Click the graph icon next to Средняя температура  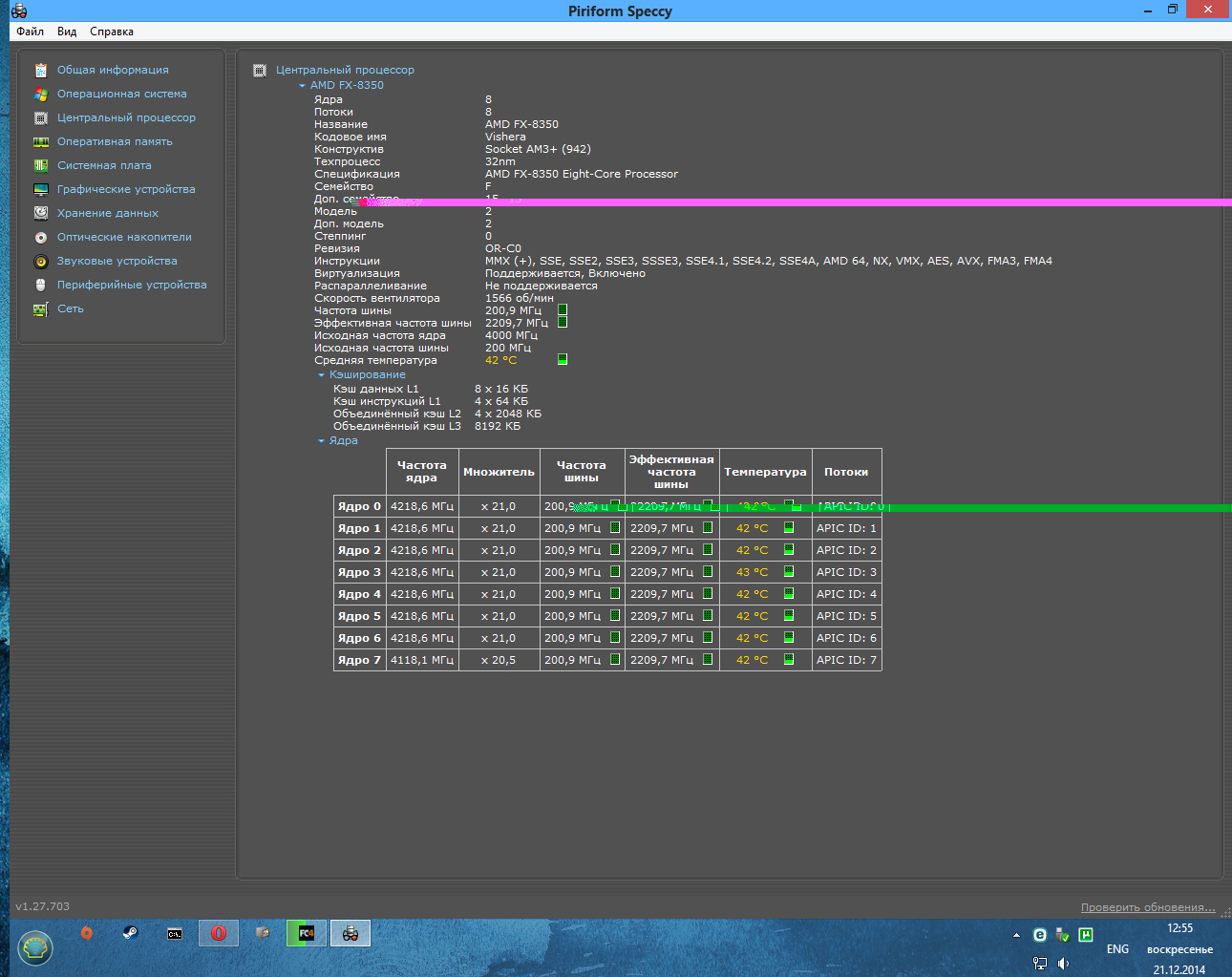(x=563, y=360)
